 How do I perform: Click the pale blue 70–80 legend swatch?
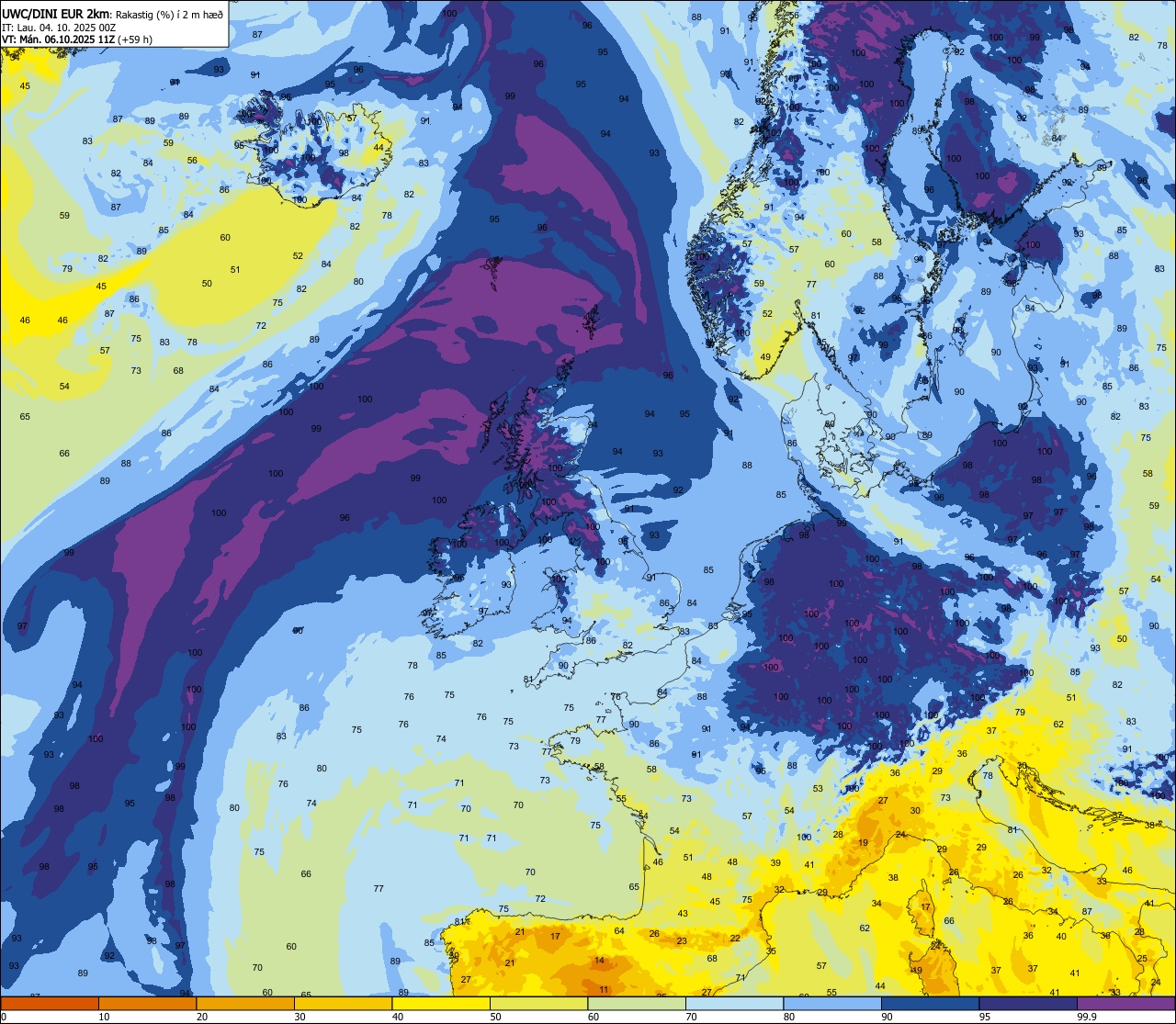coord(734,1003)
